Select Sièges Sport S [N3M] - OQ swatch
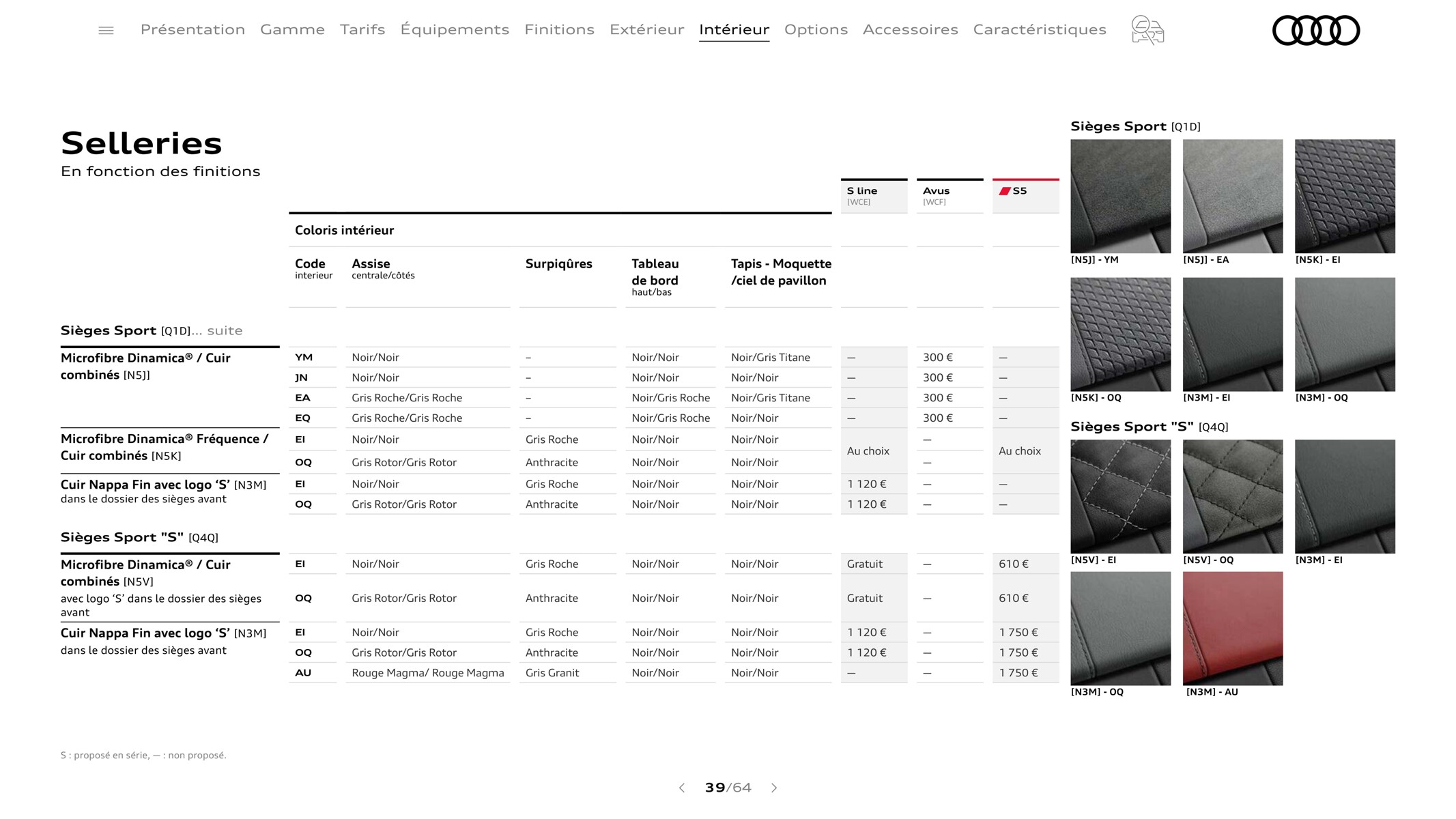Screen dimensions: 1456x819 point(1120,628)
